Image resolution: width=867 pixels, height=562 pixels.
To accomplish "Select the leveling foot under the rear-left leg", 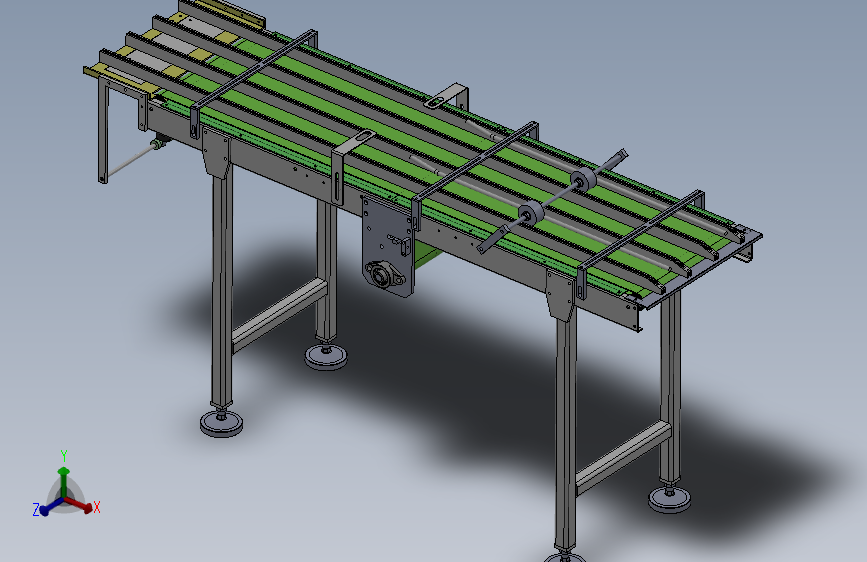I will coord(326,356).
